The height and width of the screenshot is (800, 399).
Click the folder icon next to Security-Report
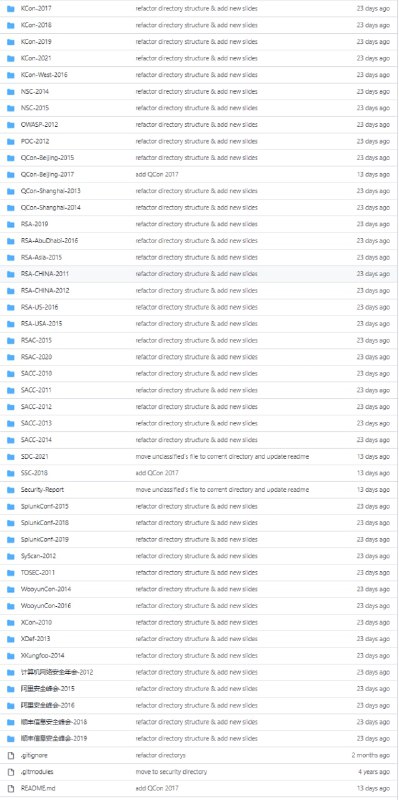coord(11,490)
